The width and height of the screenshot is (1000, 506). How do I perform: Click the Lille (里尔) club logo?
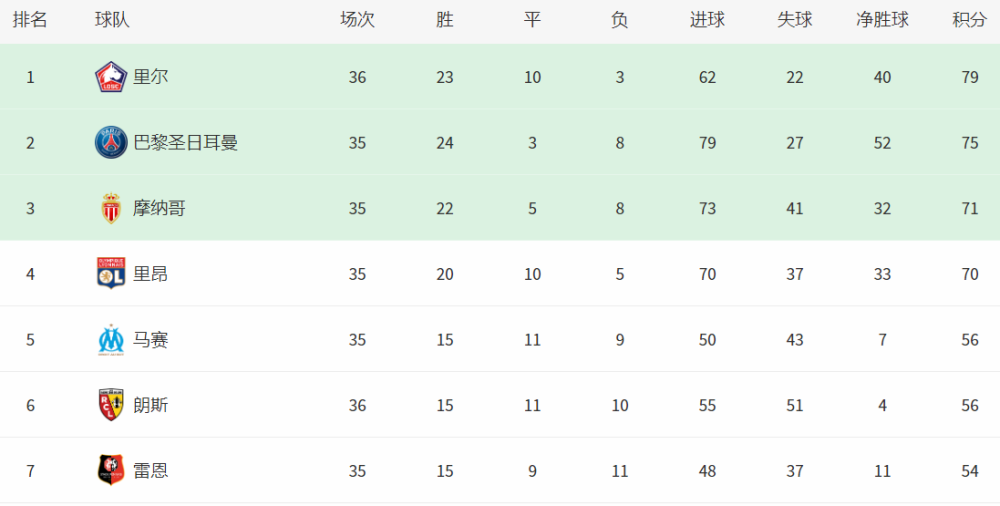click(x=111, y=77)
